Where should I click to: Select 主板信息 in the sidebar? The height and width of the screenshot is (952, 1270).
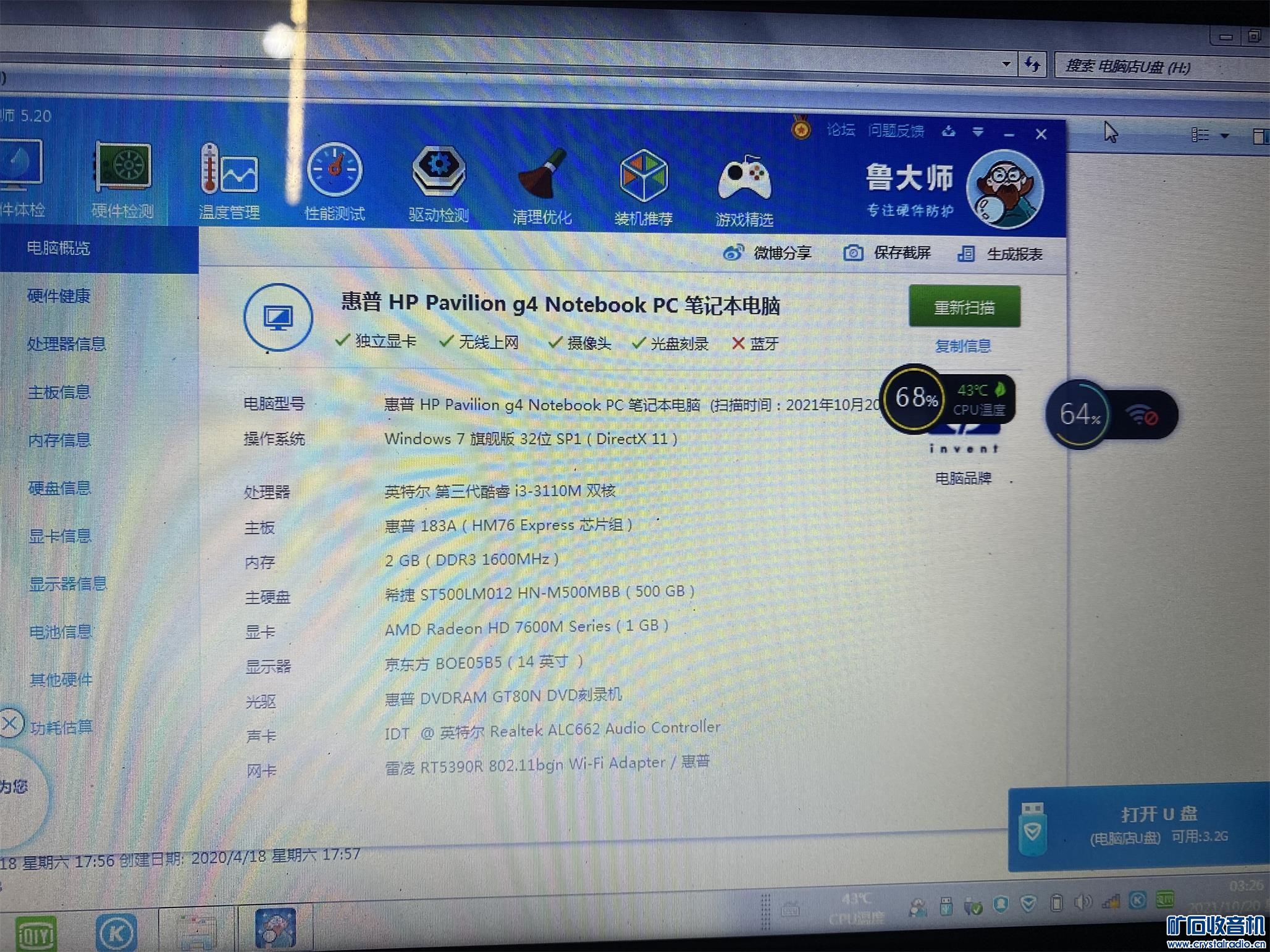[59, 392]
